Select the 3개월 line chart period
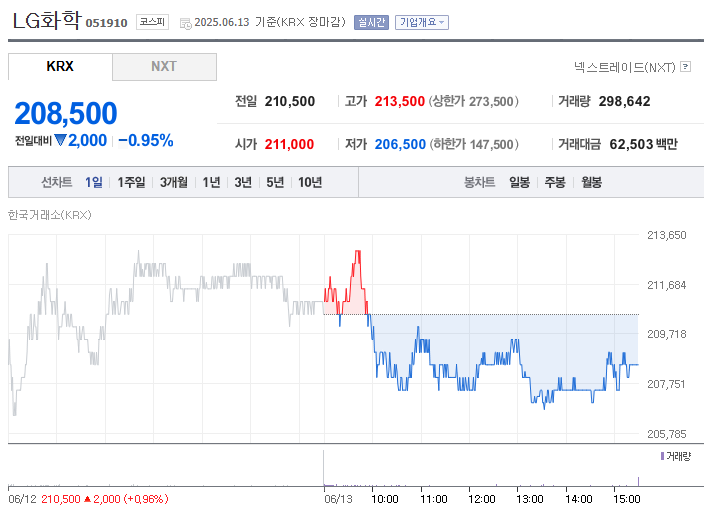The height and width of the screenshot is (522, 704). tap(174, 182)
